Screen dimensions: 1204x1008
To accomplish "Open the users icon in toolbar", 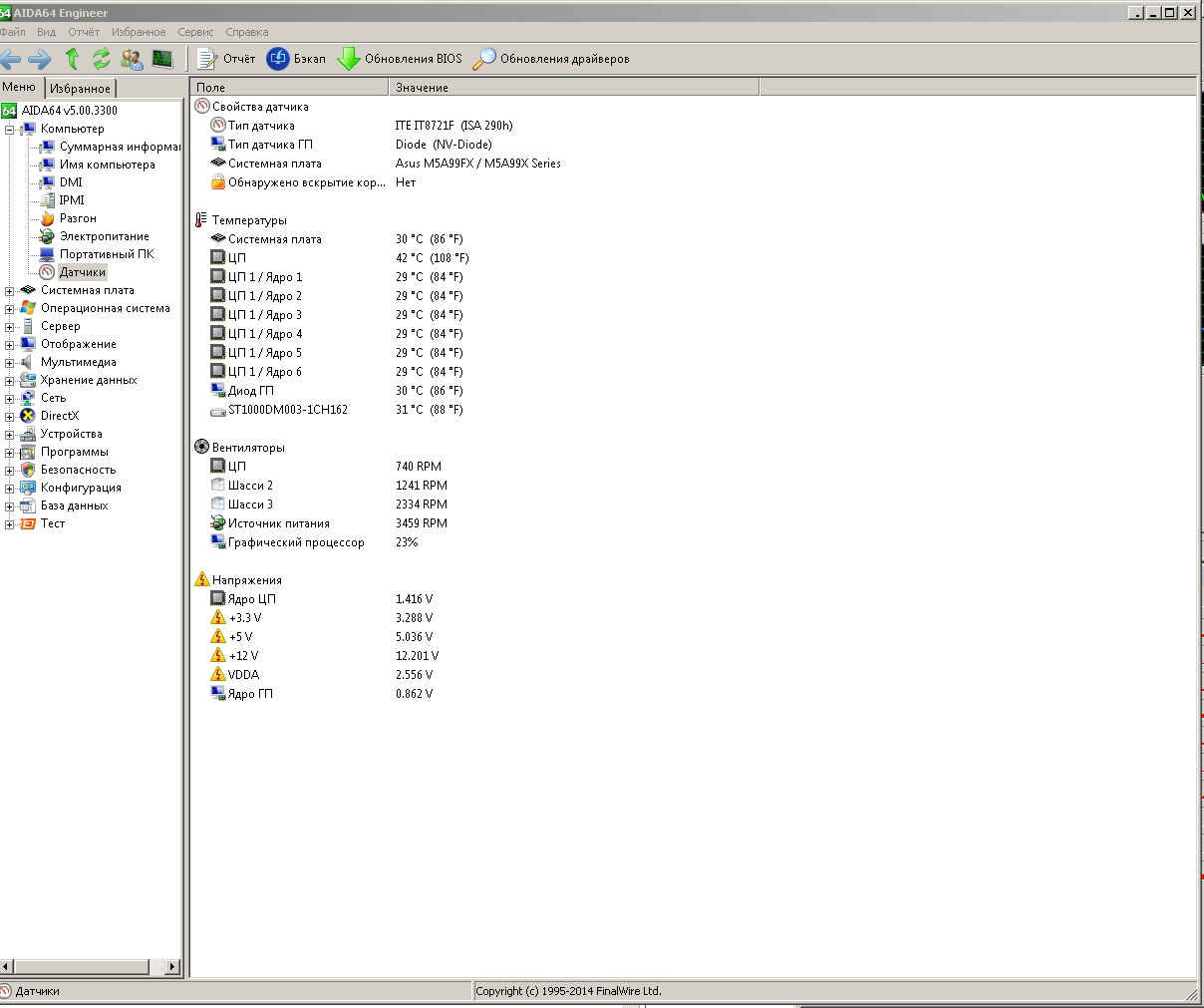I will click(132, 59).
